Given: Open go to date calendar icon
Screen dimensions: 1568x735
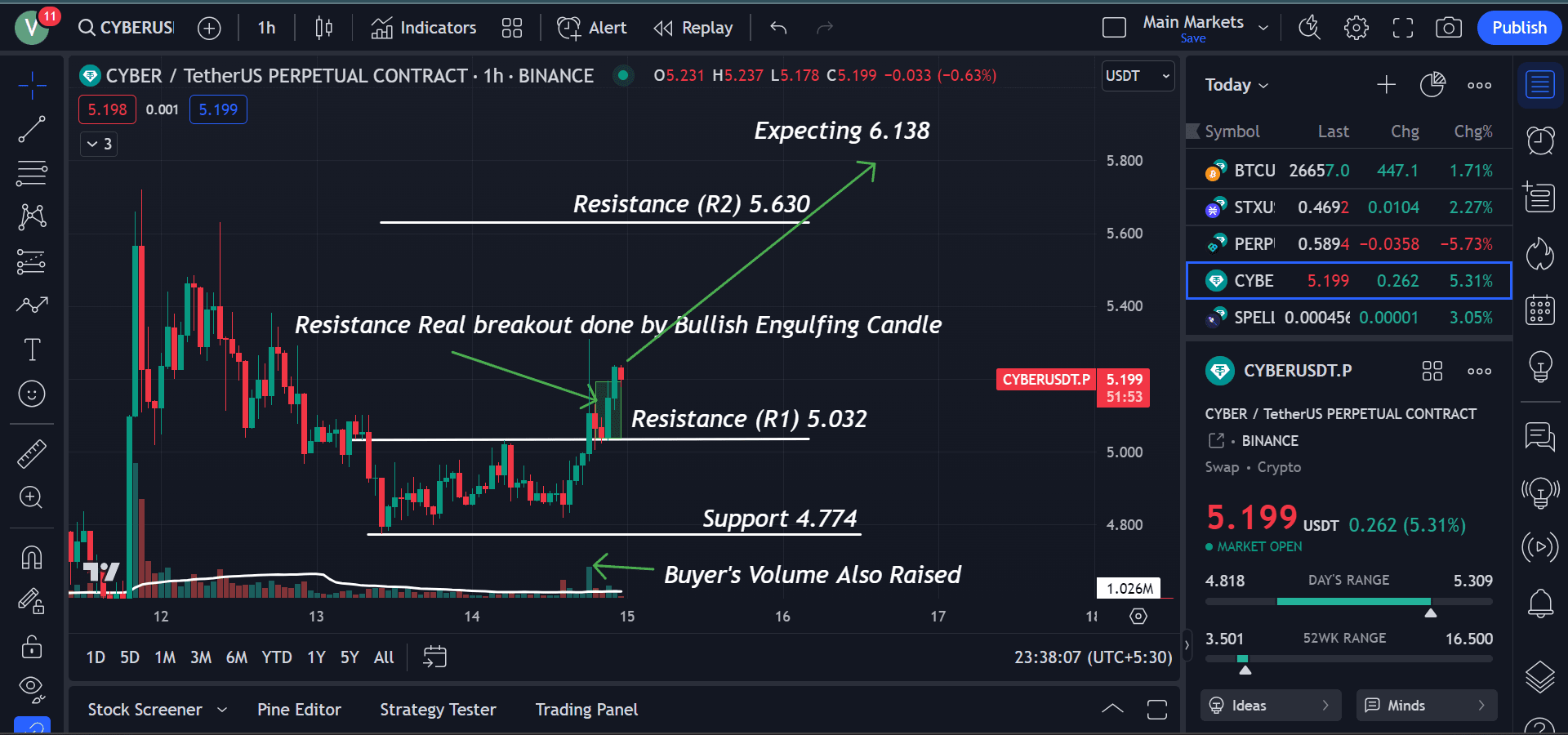Looking at the screenshot, I should pos(434,657).
